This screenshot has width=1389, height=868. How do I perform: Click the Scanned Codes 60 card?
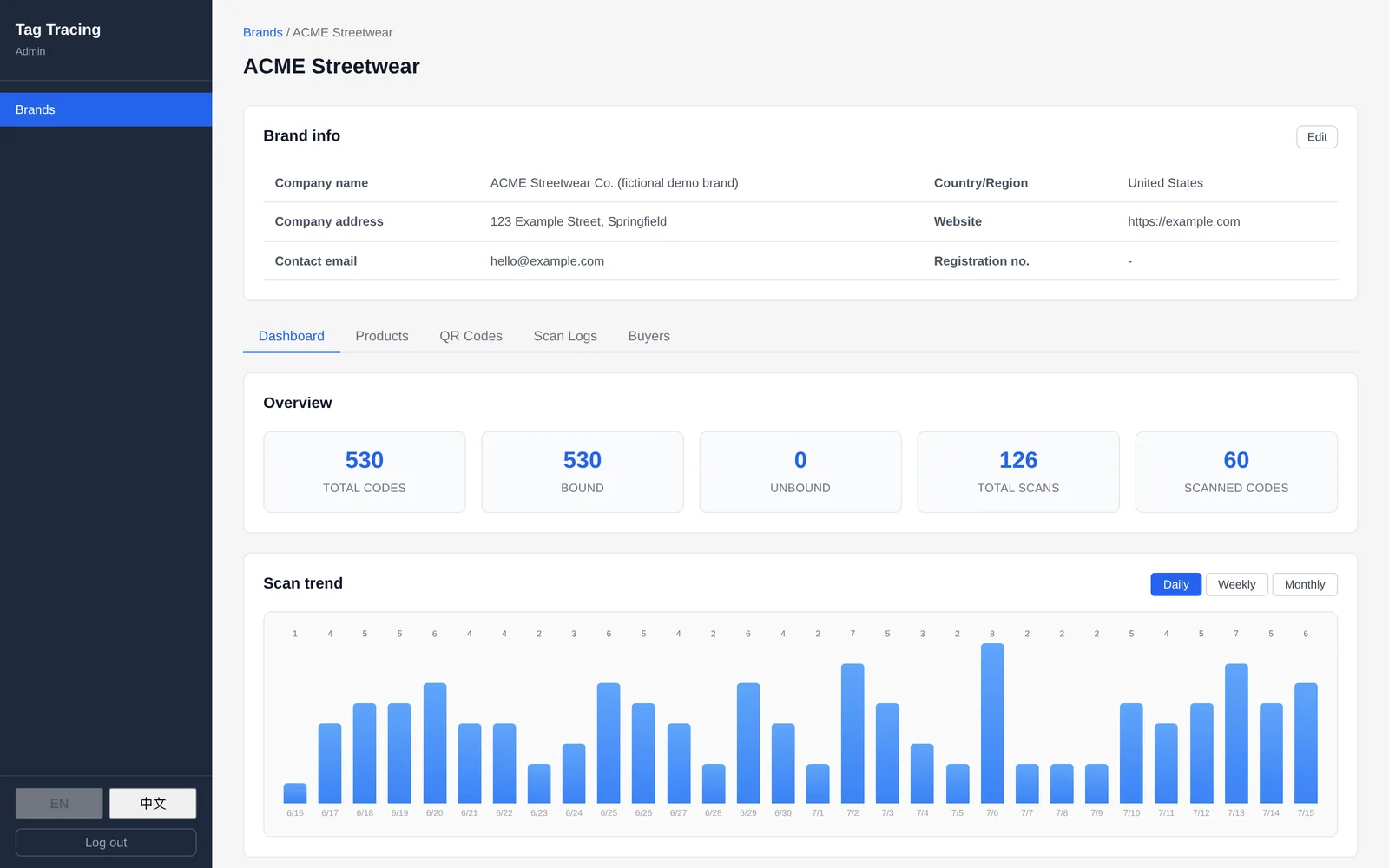coord(1236,472)
